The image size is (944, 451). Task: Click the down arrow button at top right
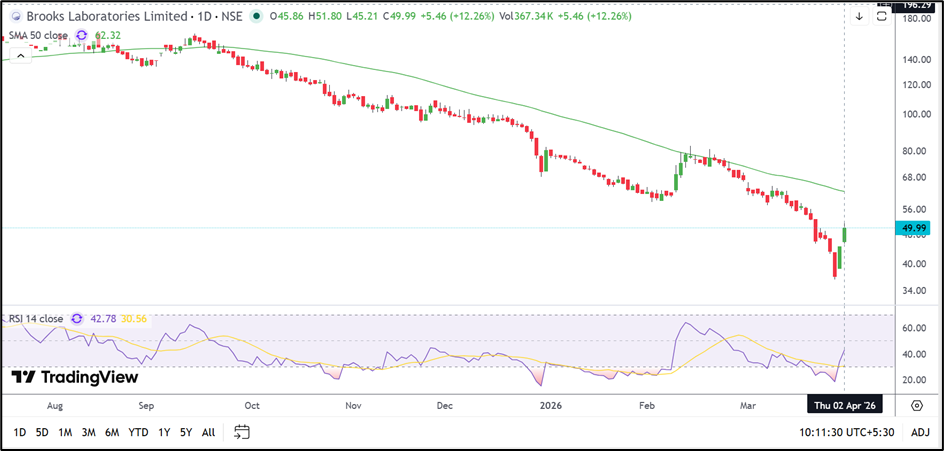point(859,16)
